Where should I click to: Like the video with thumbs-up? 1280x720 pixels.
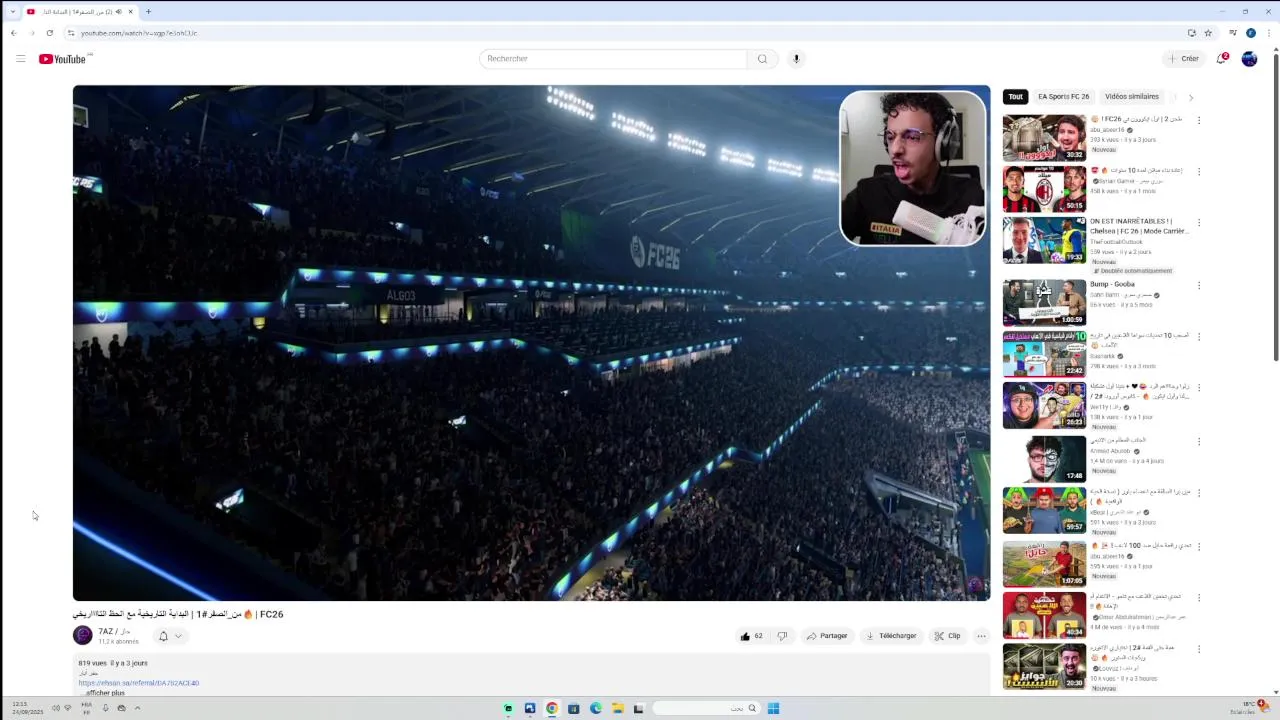[x=751, y=636]
